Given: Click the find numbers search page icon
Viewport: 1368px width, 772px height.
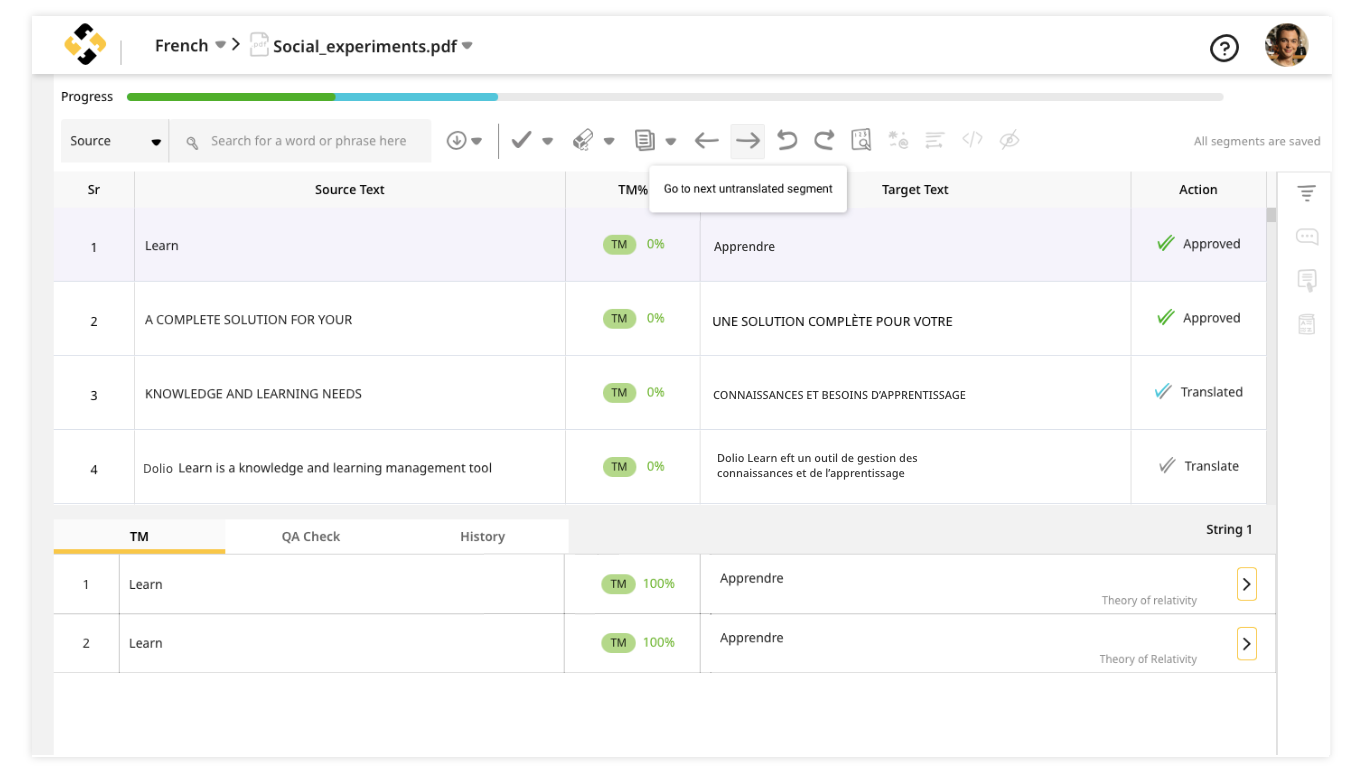Looking at the screenshot, I should (861, 140).
